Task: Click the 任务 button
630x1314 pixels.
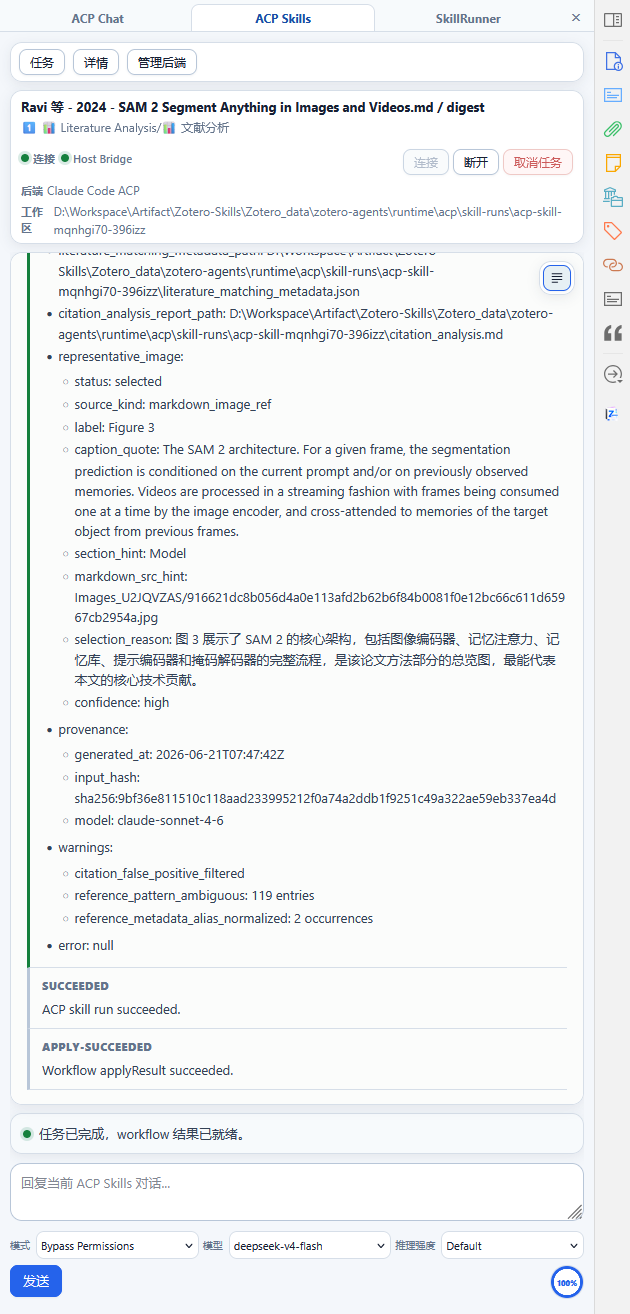Action: (42, 62)
